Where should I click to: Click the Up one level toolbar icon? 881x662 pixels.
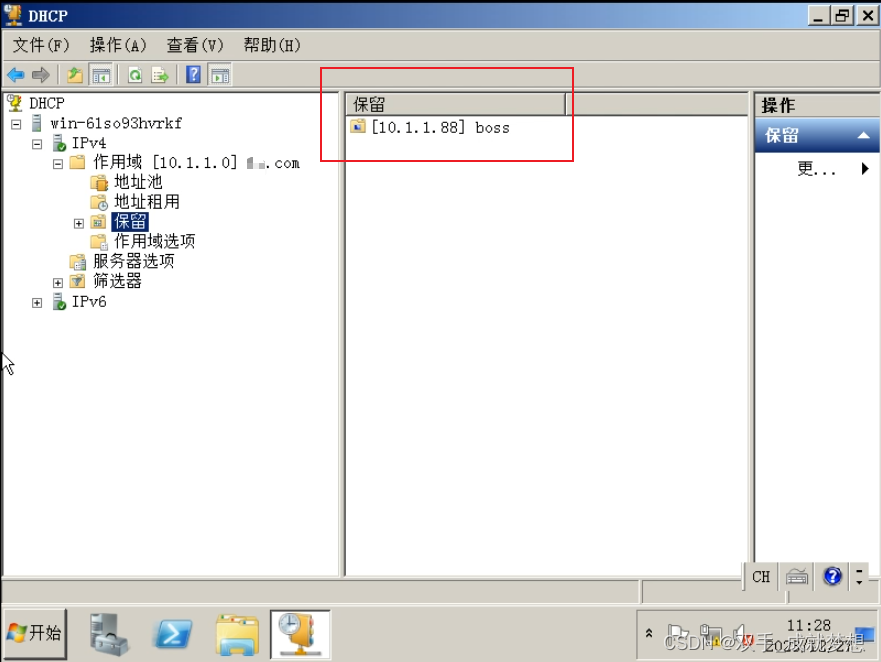[74, 75]
